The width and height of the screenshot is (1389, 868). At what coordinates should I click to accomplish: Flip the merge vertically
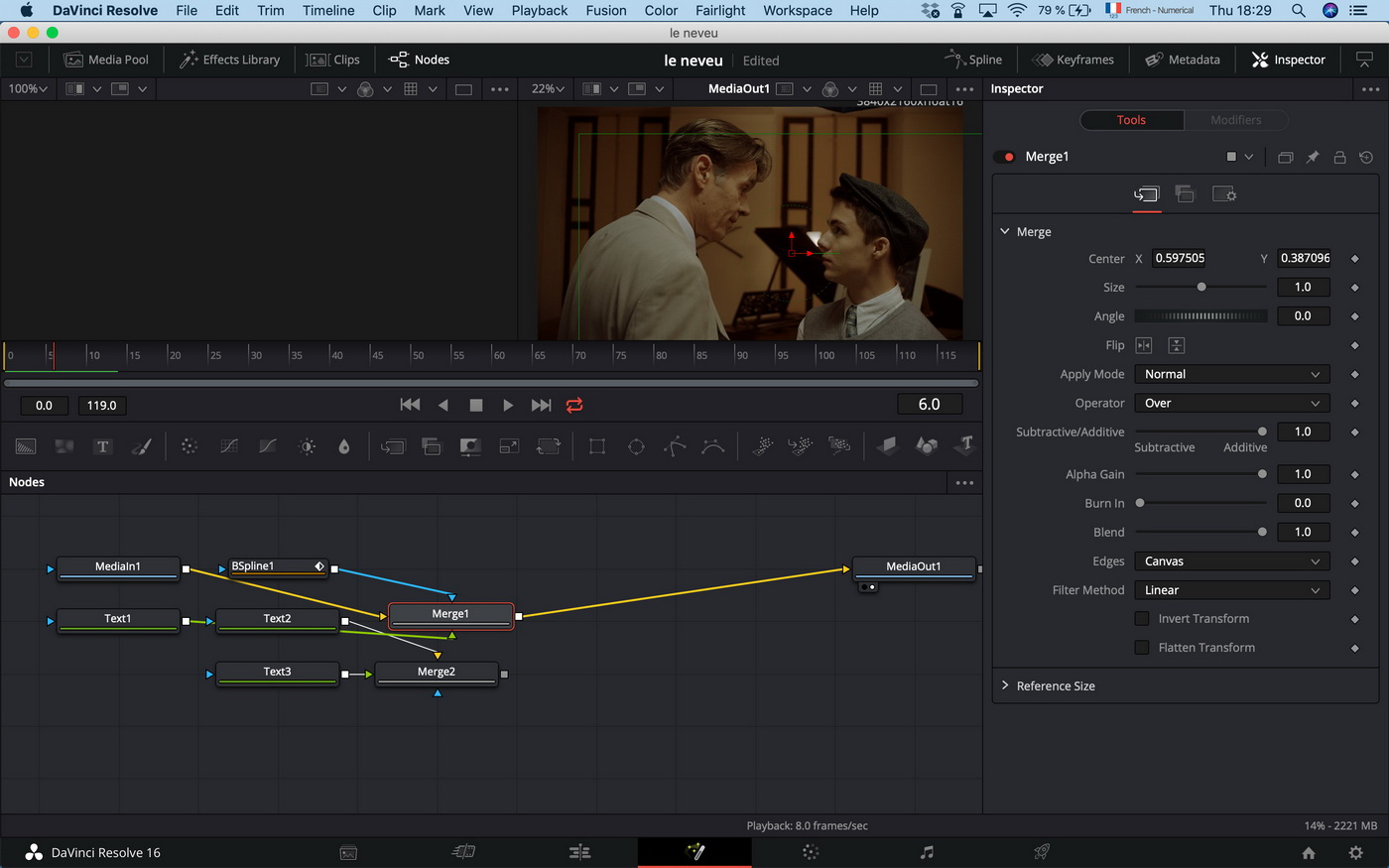(1177, 345)
